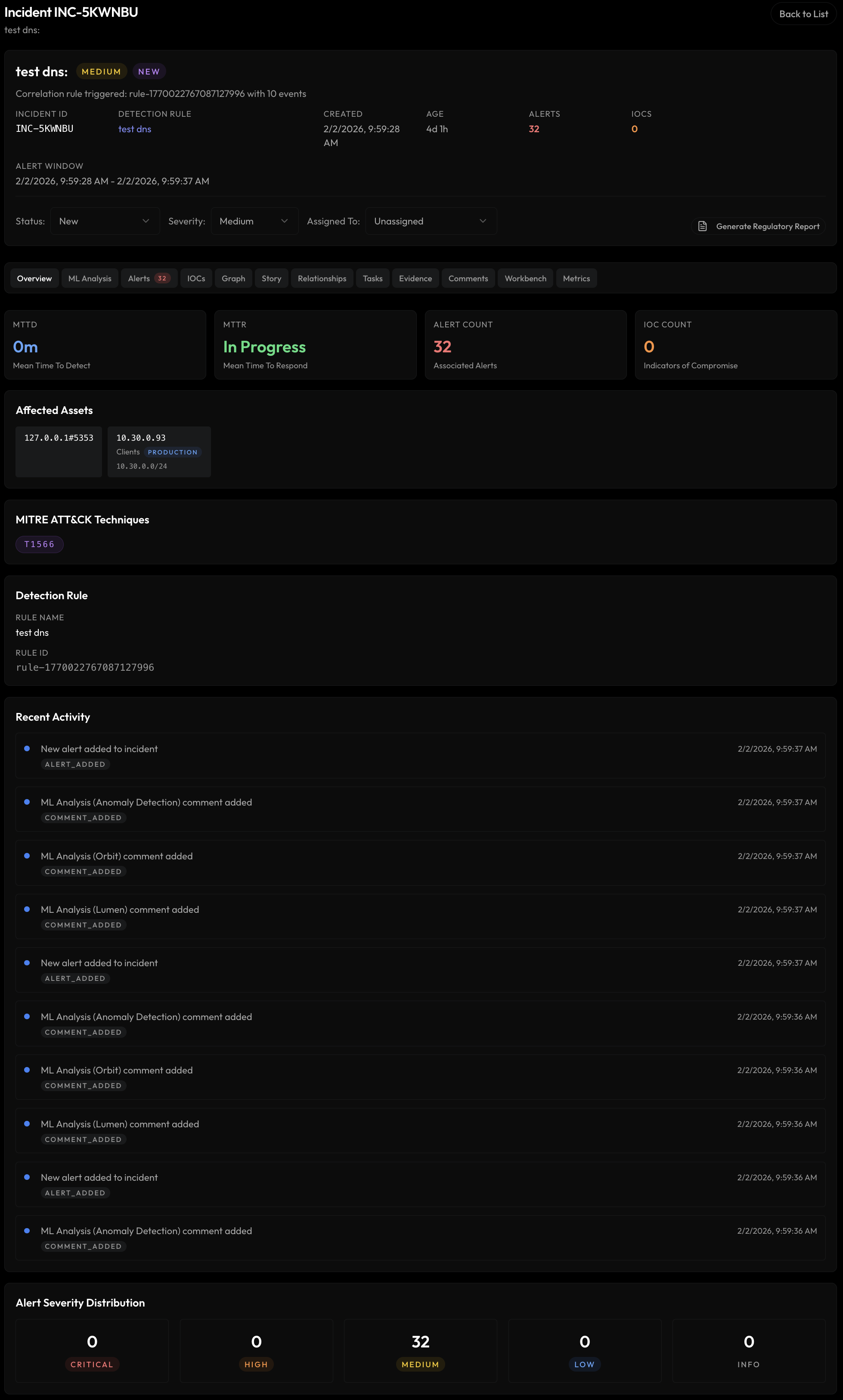Image resolution: width=843 pixels, height=1400 pixels.
Task: Open the test dns detection rule link
Action: pyautogui.click(x=134, y=129)
